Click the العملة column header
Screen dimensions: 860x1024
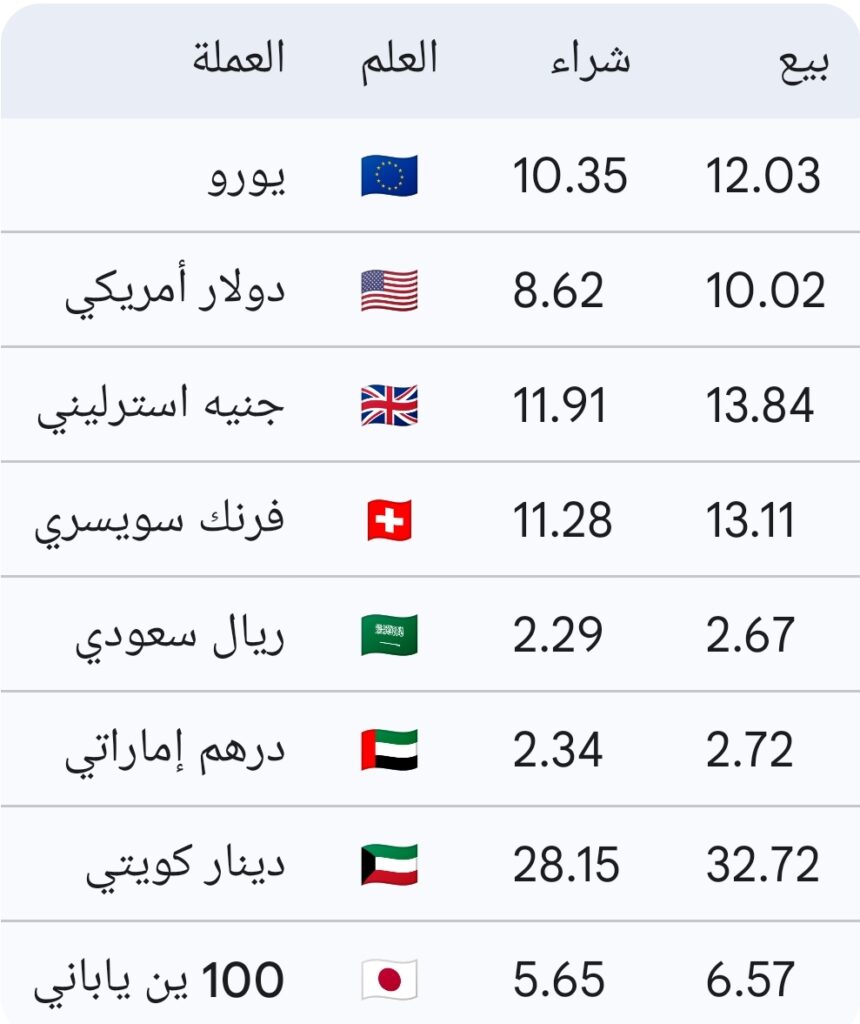tap(240, 58)
